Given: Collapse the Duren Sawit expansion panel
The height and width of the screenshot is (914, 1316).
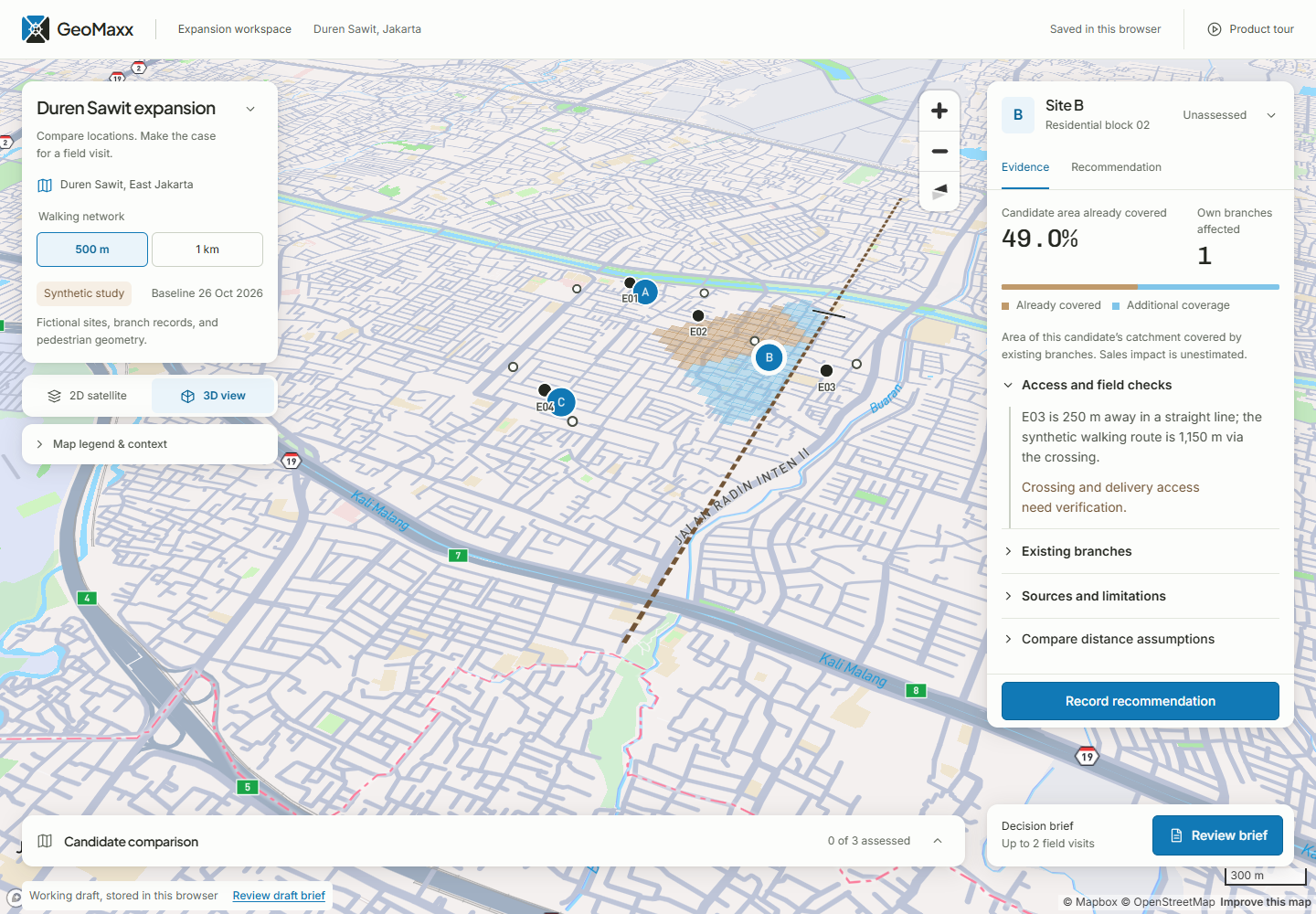Looking at the screenshot, I should [250, 109].
